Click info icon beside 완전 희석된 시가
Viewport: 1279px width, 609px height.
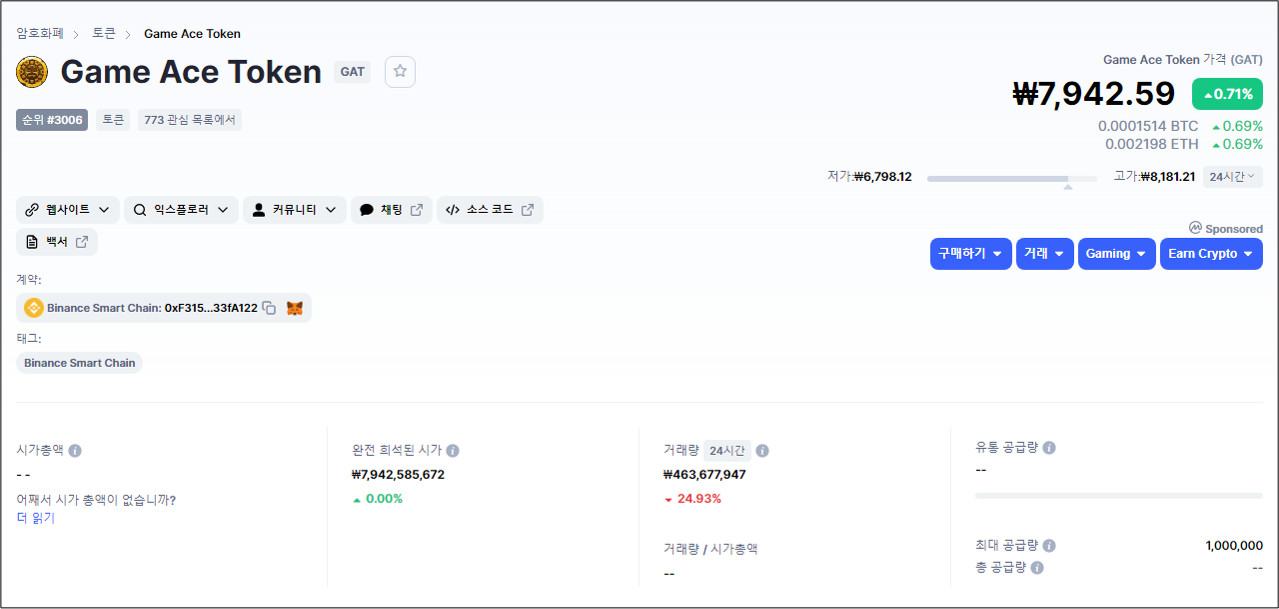click(x=453, y=451)
